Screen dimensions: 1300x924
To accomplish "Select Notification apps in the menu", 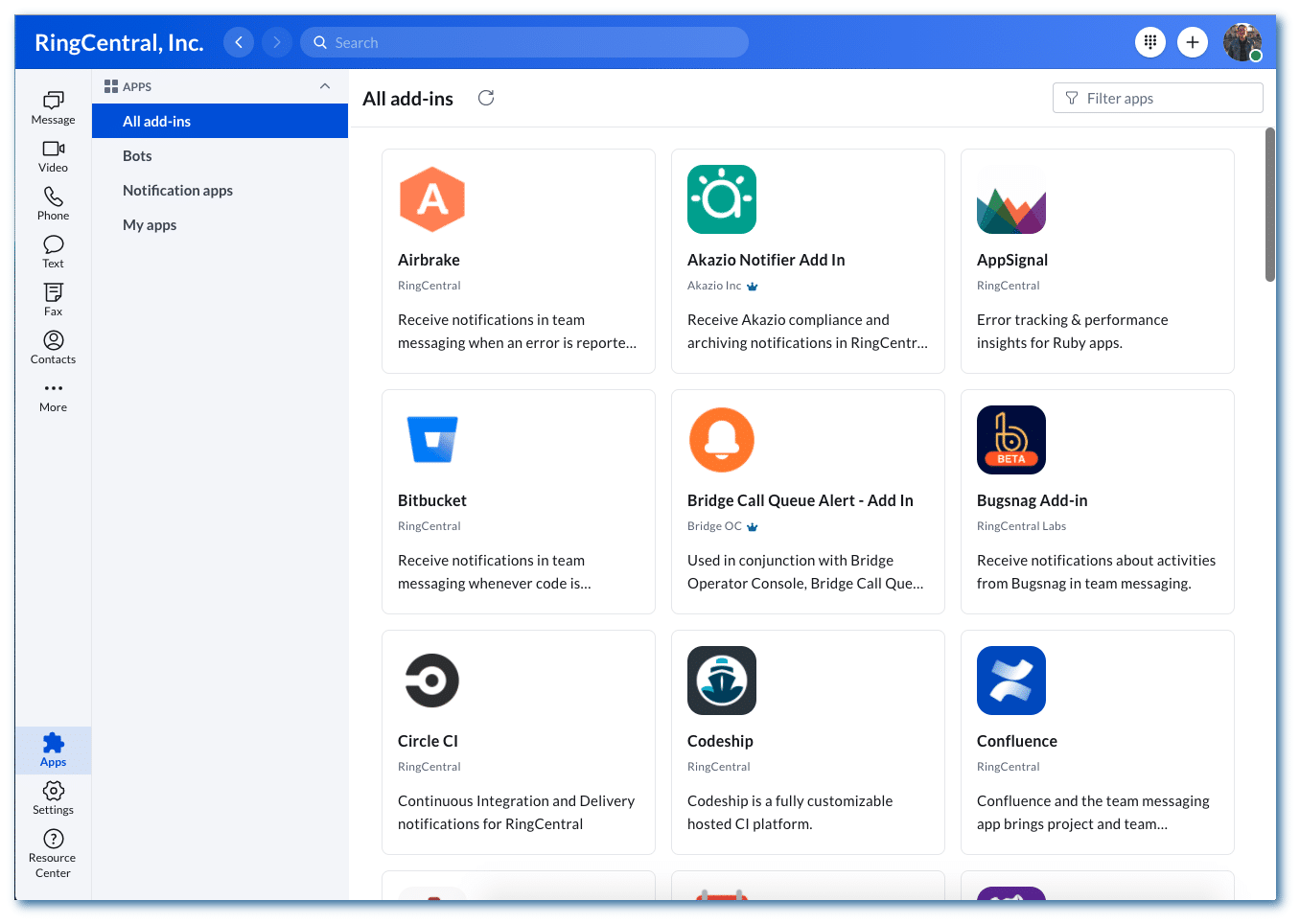I will 220,190.
